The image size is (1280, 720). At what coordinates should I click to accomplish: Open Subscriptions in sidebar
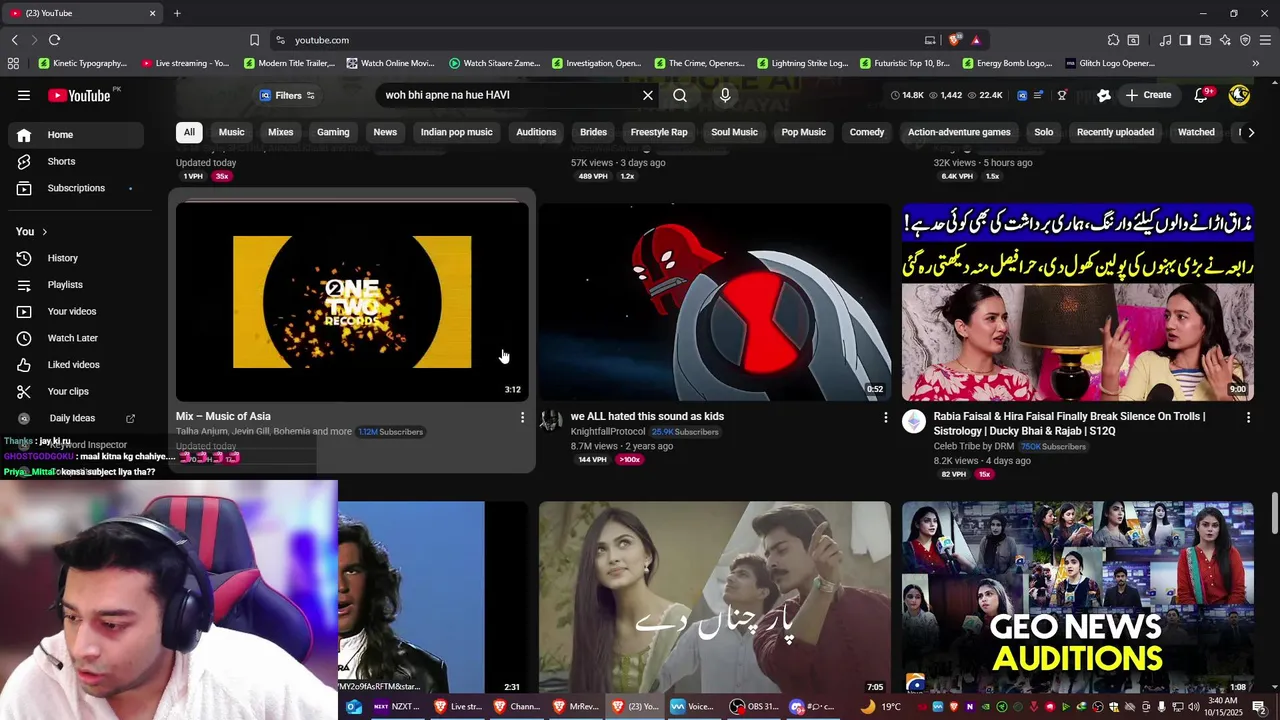76,188
